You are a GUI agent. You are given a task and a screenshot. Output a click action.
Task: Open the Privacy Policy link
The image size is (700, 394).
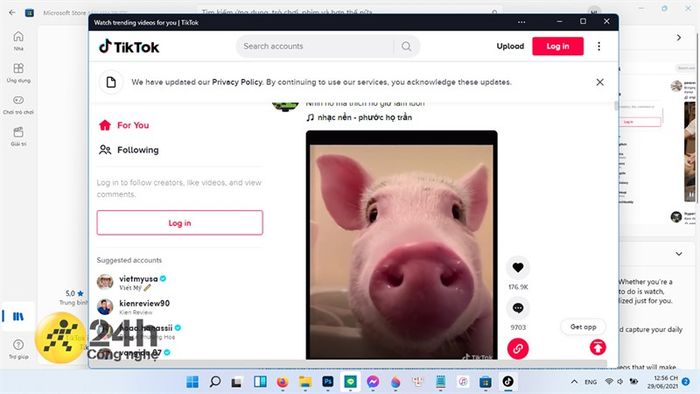point(237,82)
